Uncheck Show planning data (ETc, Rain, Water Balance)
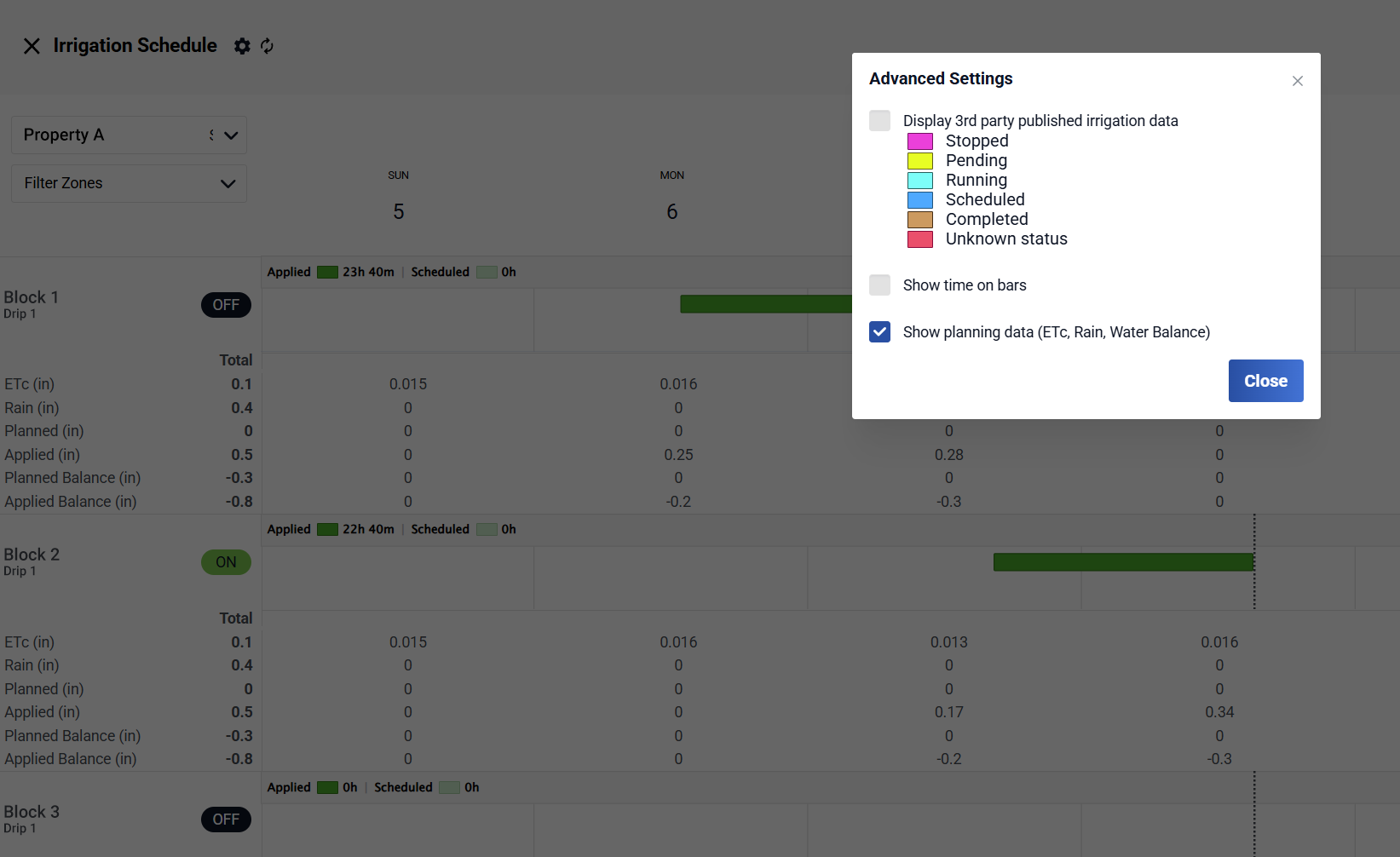The height and width of the screenshot is (857, 1400). [880, 332]
